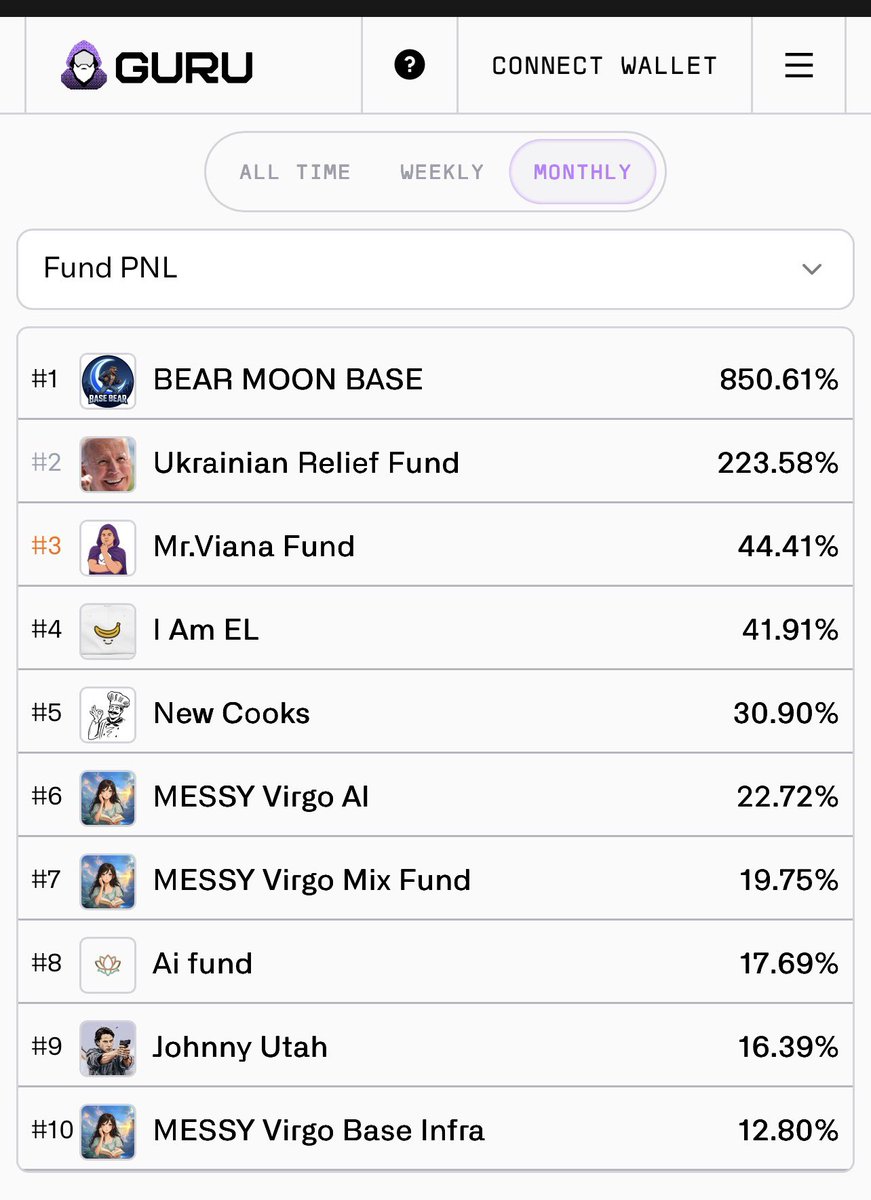Click the banana icon for I Am EL

tap(108, 631)
